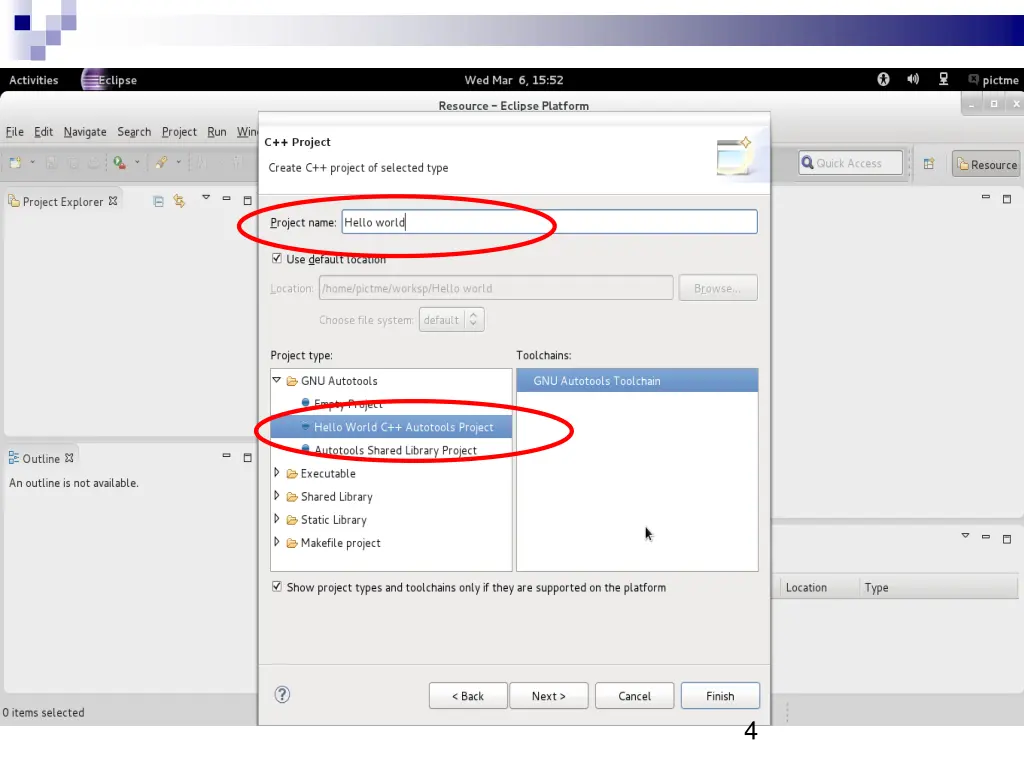Click the annotation marker toolbar icon
The height and width of the screenshot is (768, 1024).
161,162
